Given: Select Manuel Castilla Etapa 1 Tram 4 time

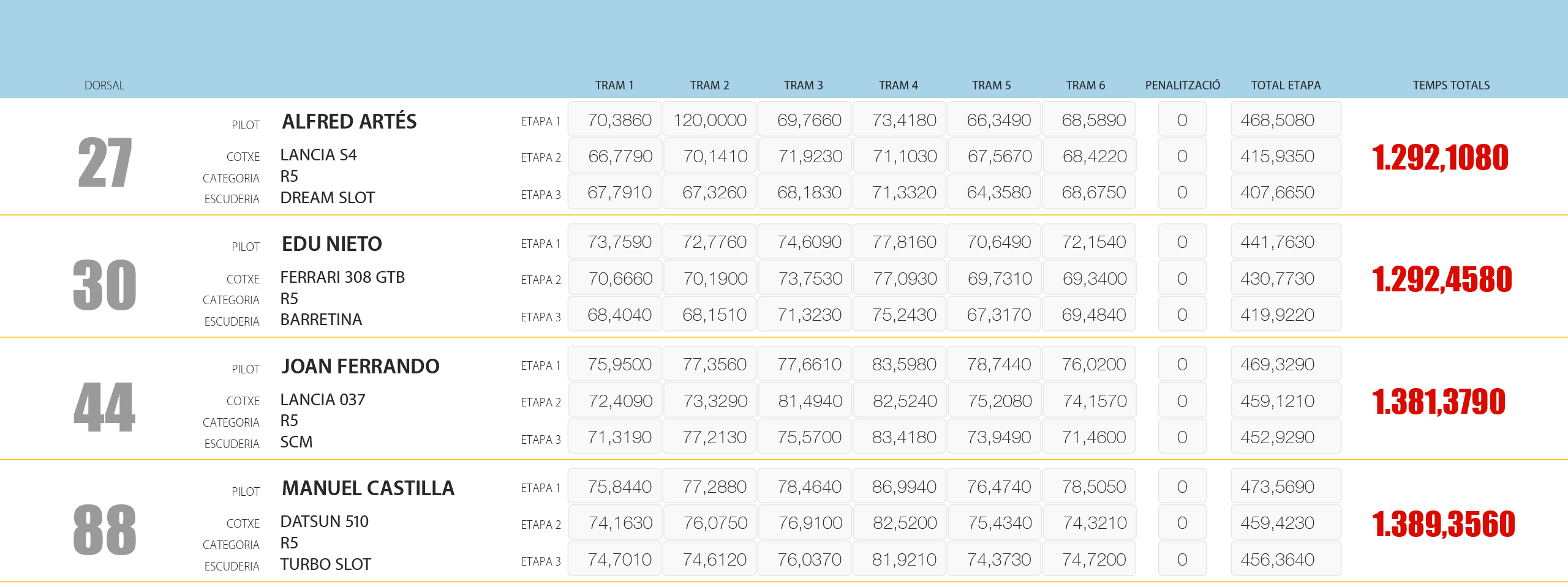Looking at the screenshot, I should click(x=904, y=487).
